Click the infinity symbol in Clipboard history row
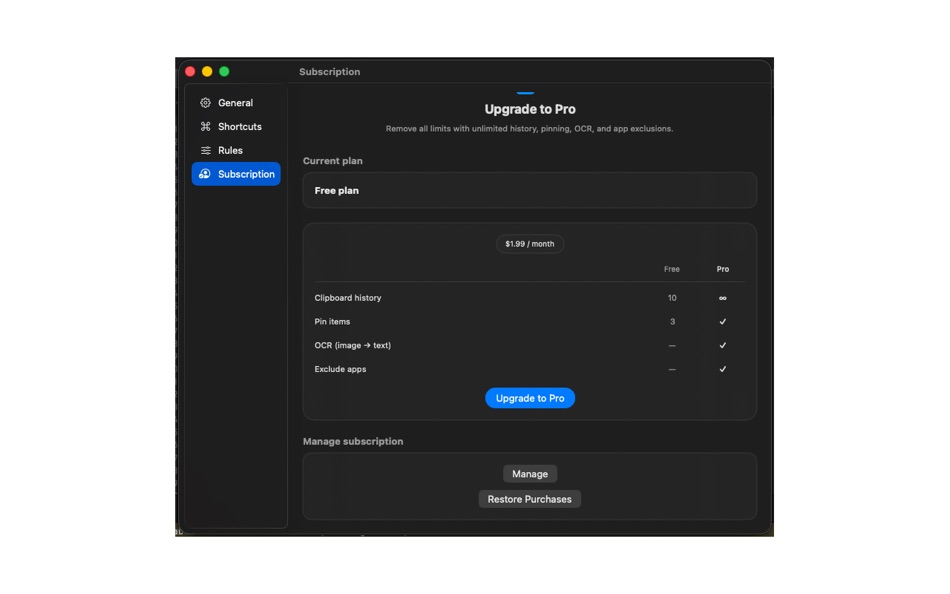950x594 pixels. (722, 298)
